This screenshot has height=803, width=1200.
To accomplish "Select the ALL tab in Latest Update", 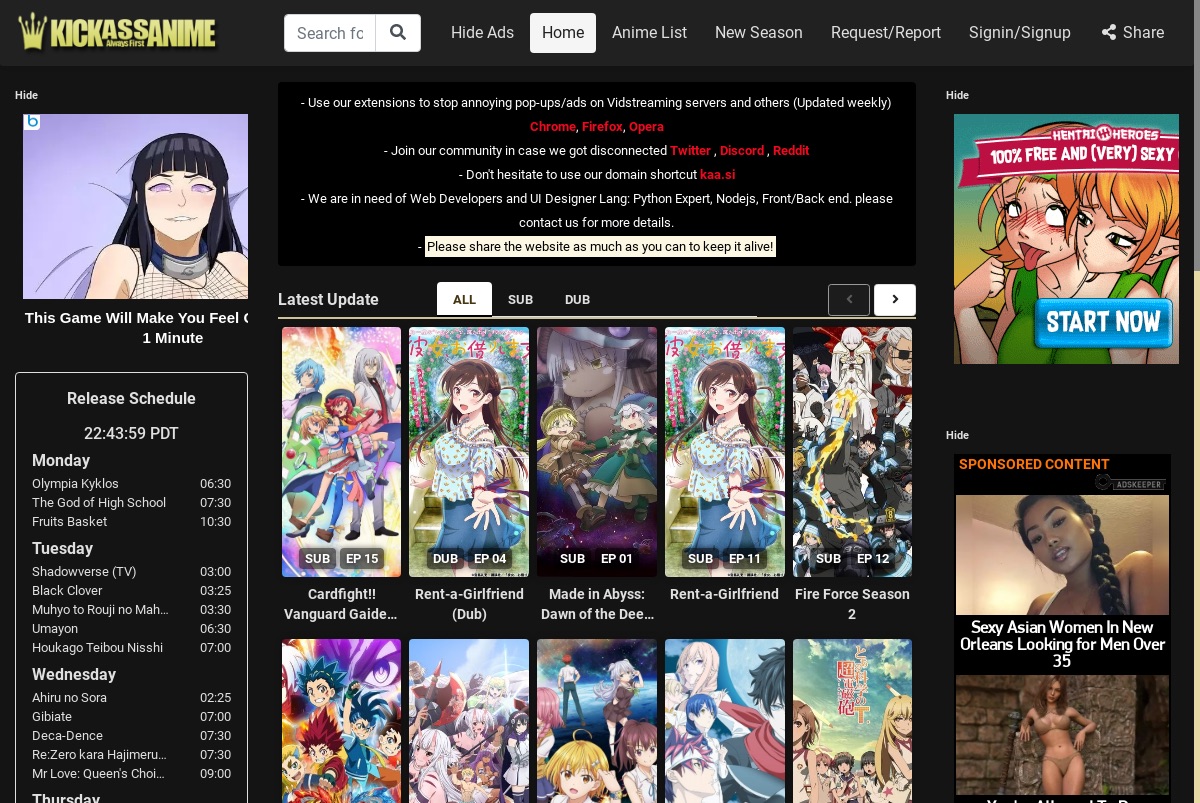I will click(464, 299).
